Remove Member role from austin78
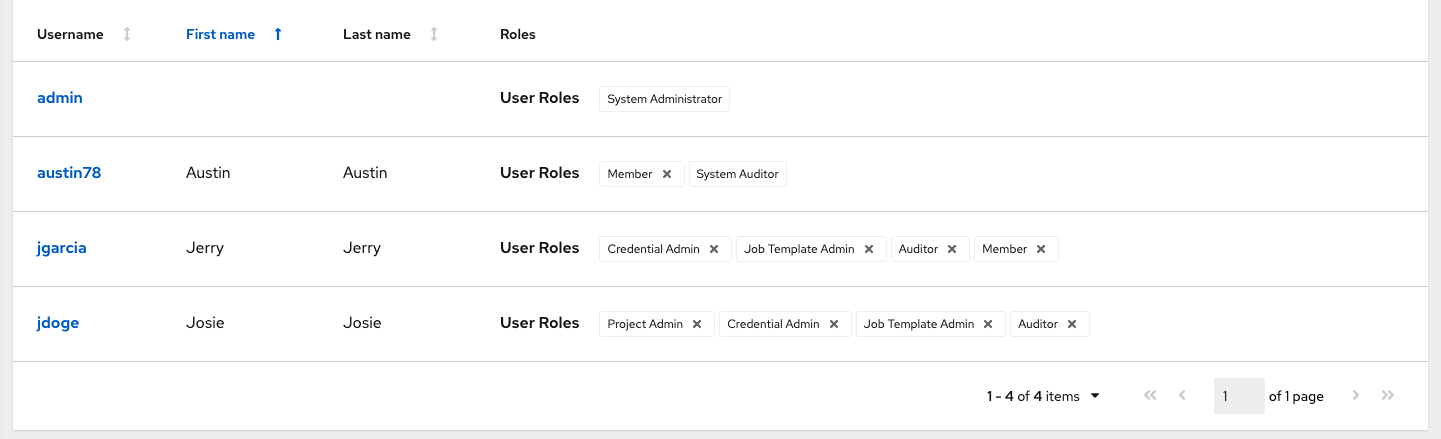Image resolution: width=1441 pixels, height=439 pixels. (x=667, y=174)
